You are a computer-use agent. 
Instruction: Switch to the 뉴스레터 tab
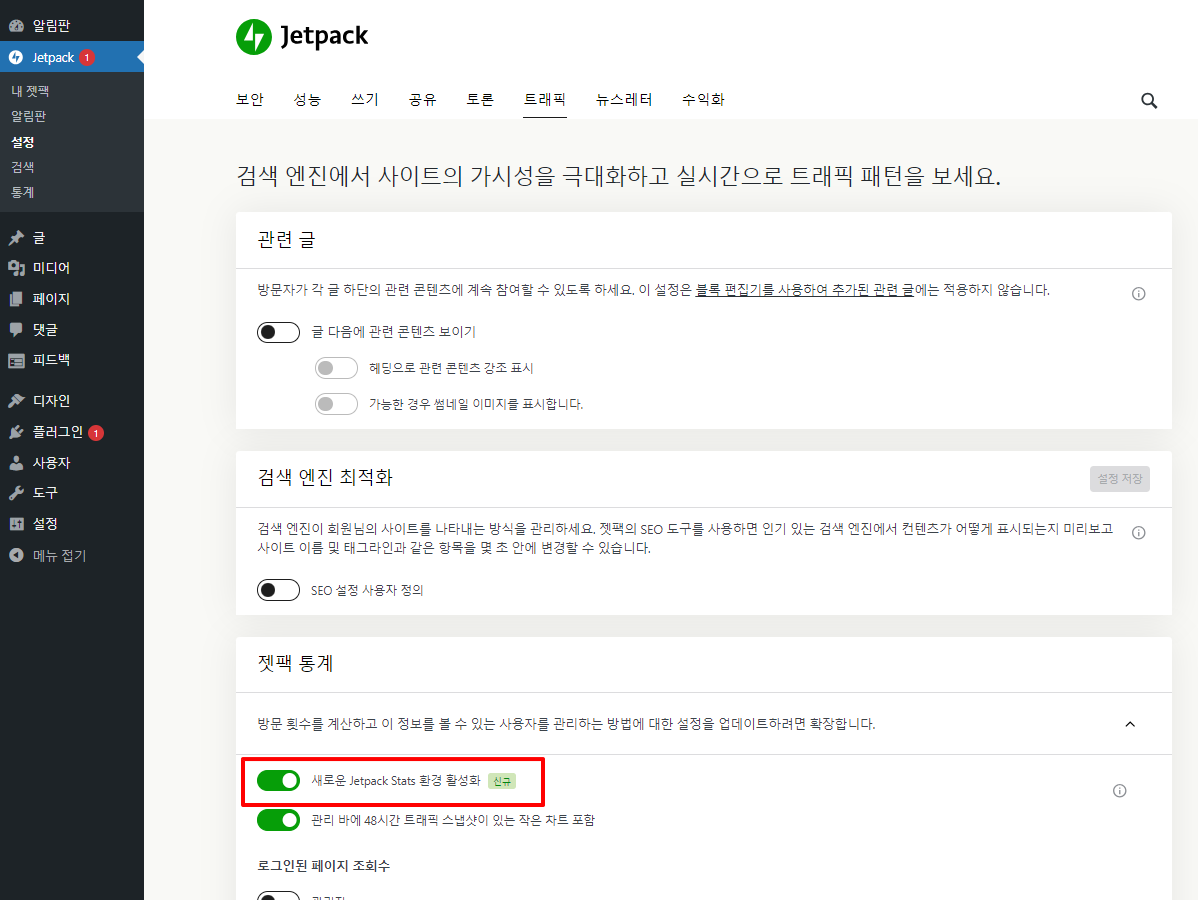pos(624,99)
